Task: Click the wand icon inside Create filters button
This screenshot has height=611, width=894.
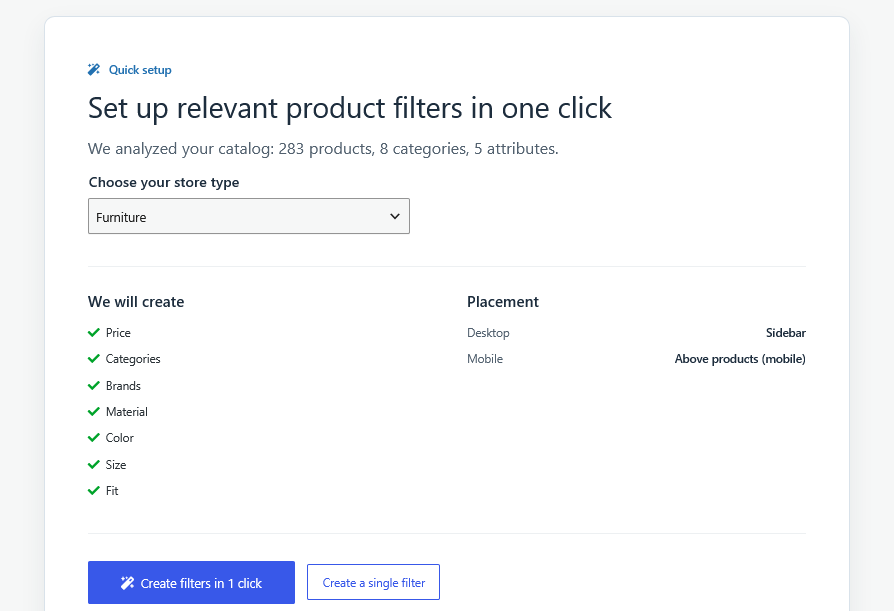Action: tap(127, 583)
